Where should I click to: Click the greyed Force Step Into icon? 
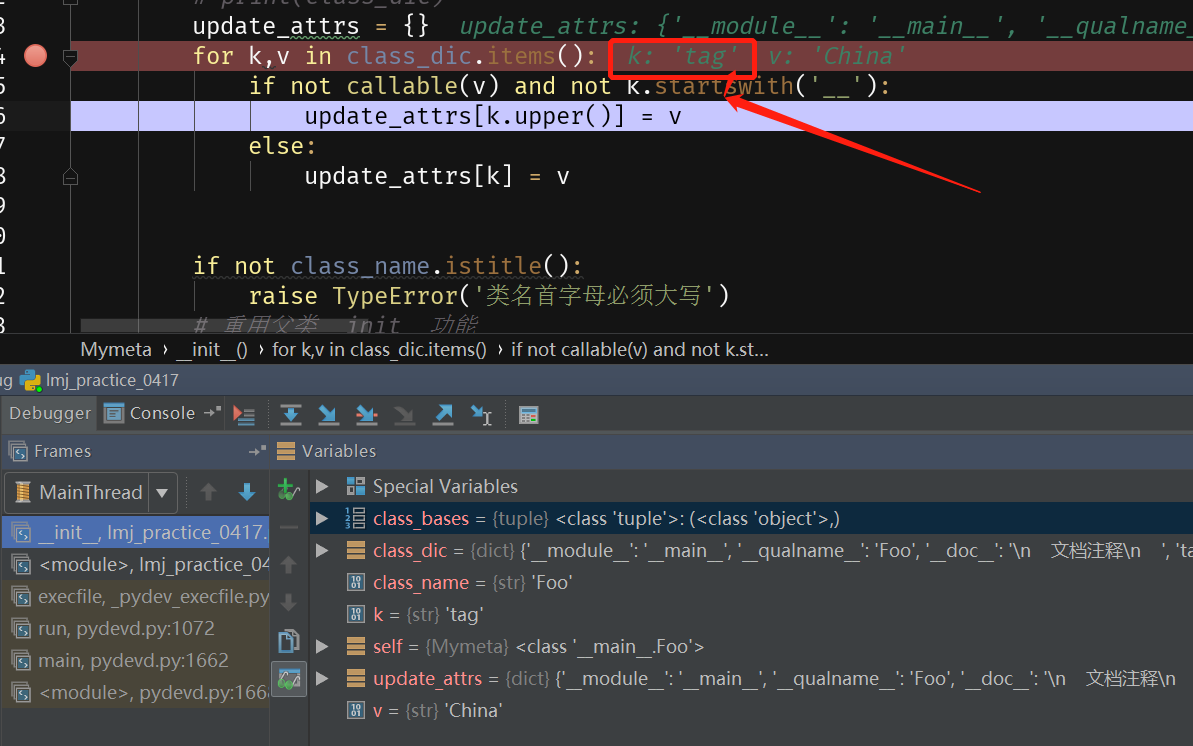click(x=405, y=414)
